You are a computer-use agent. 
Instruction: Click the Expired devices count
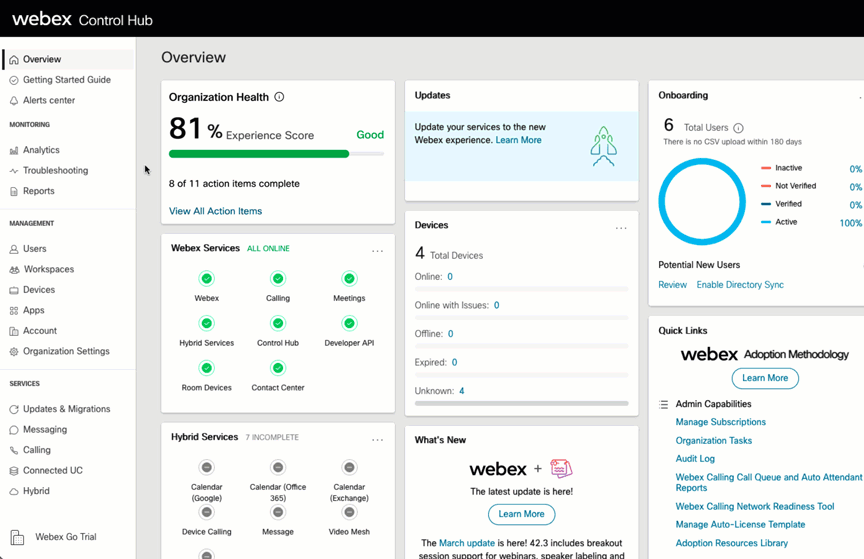[455, 363]
